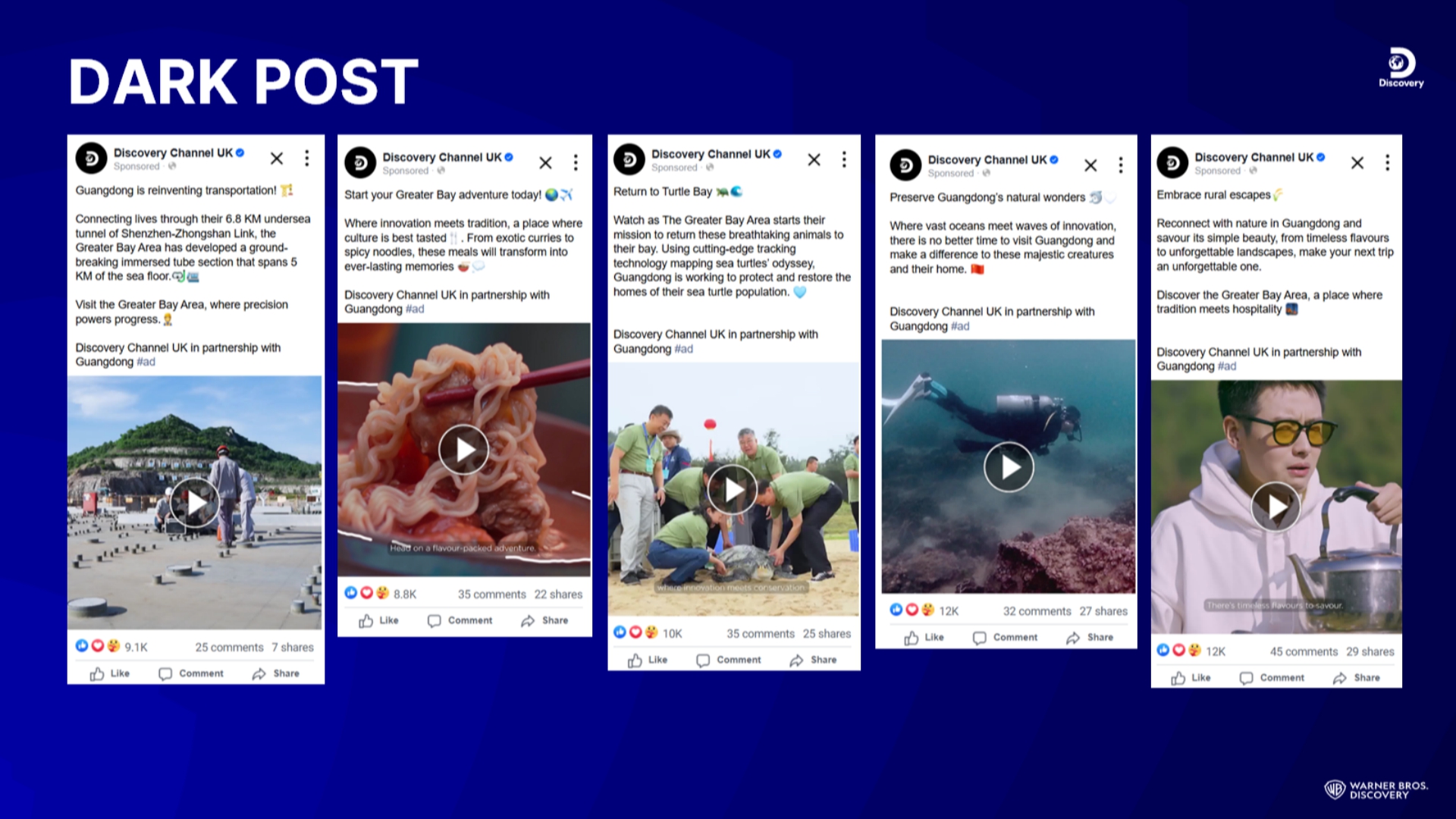View 29 shares on rural escapes post
Image resolution: width=1456 pixels, height=819 pixels.
(x=1370, y=652)
